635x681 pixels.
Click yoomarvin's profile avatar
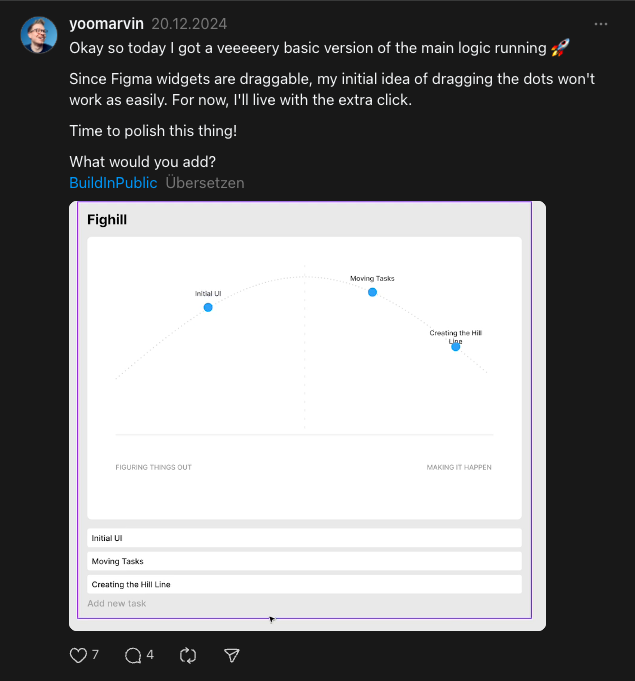click(39, 35)
